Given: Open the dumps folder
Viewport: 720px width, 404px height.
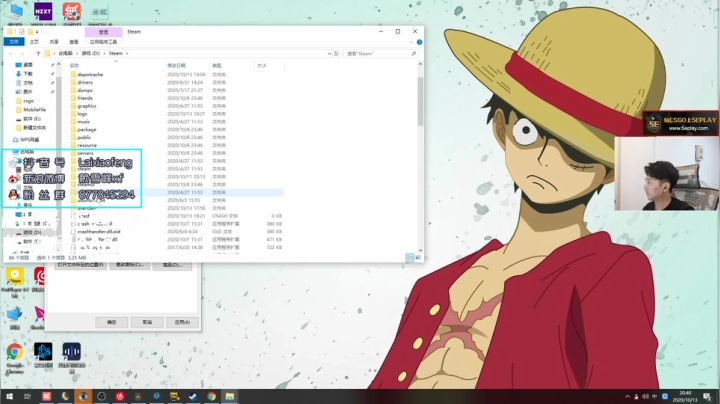Looking at the screenshot, I should point(85,90).
